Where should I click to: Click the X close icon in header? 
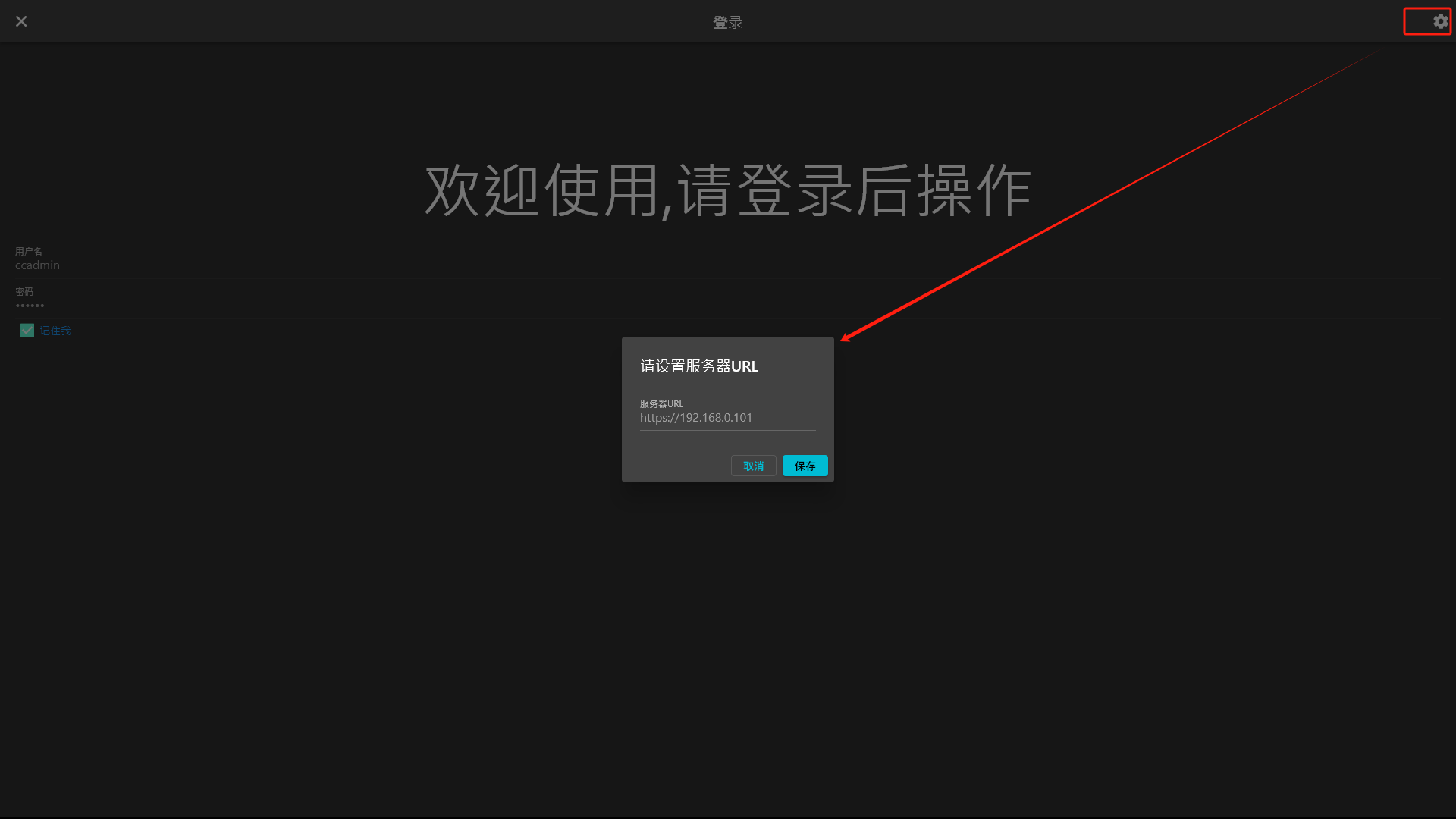click(x=21, y=21)
